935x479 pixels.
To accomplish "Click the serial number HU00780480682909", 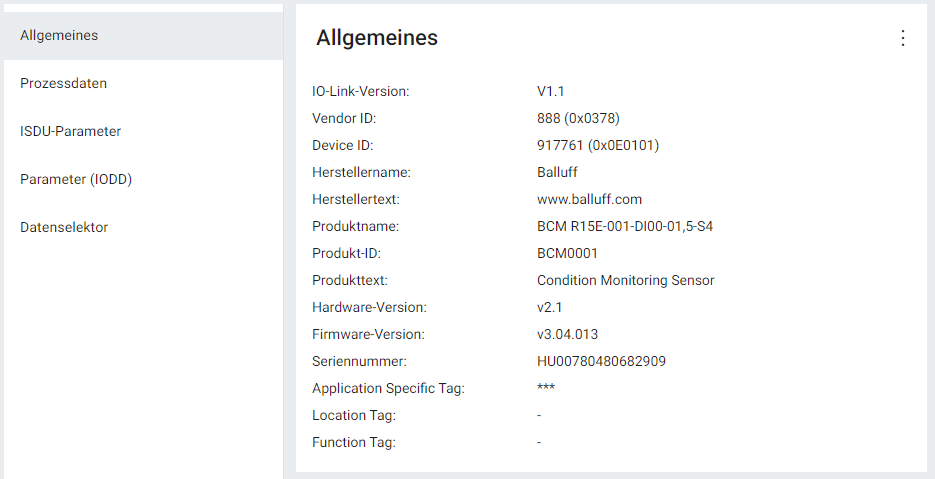I will tap(601, 361).
